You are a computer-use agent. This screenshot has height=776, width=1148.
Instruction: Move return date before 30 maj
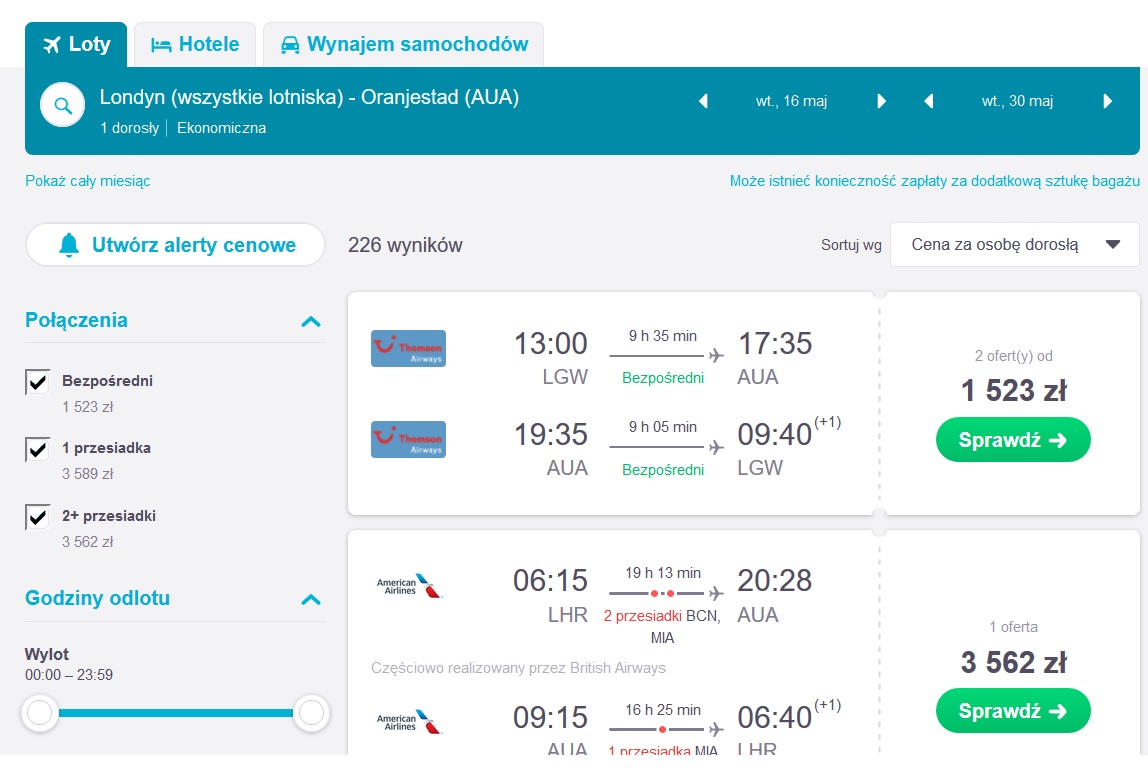click(928, 101)
